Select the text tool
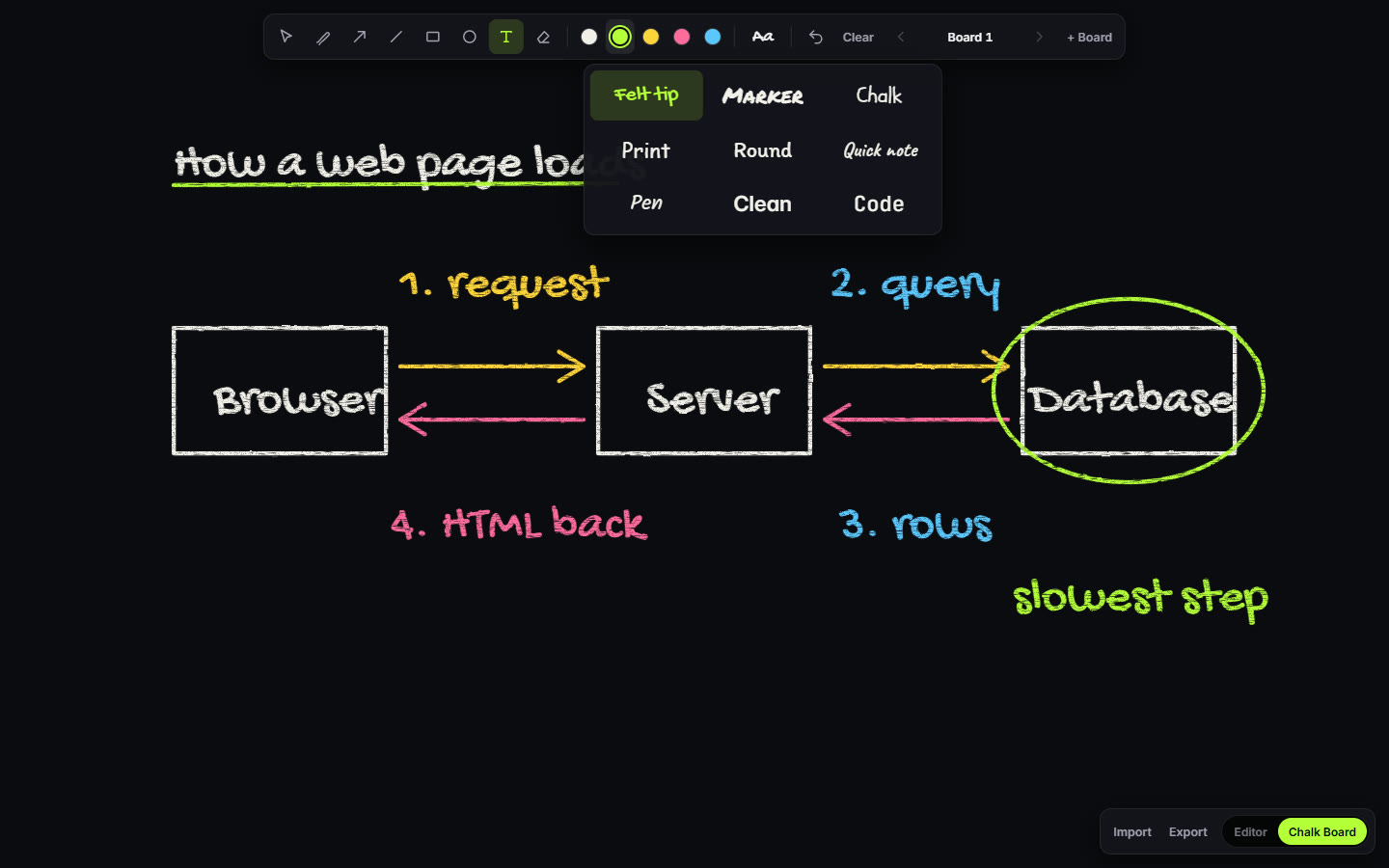 (506, 37)
